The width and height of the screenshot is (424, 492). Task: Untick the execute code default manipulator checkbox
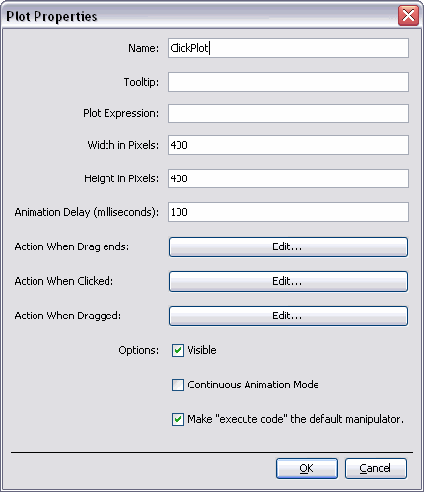click(178, 419)
